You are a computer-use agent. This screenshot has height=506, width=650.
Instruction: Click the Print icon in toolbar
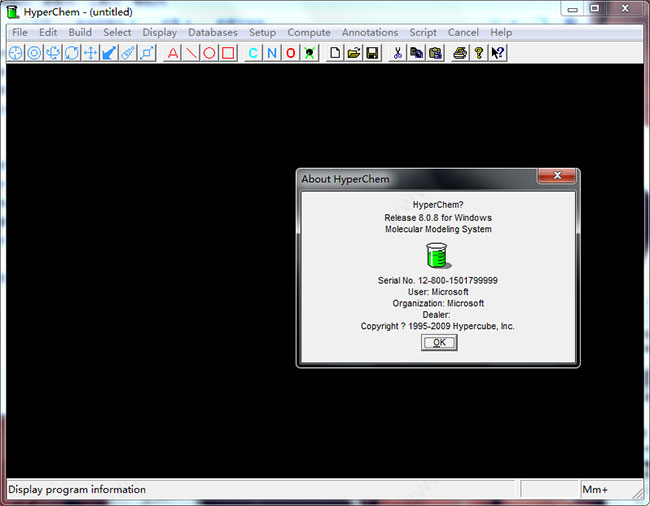[x=460, y=53]
